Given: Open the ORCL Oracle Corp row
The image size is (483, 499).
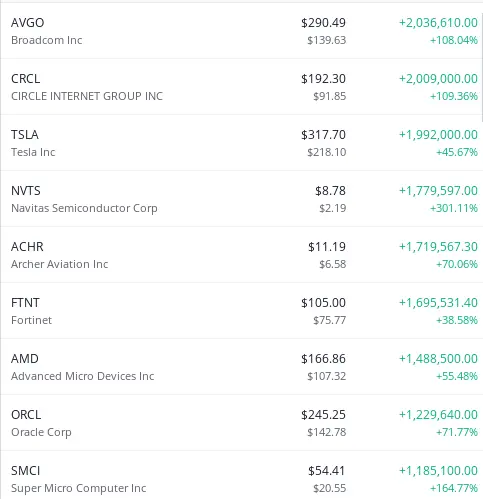Looking at the screenshot, I should click(241, 423).
